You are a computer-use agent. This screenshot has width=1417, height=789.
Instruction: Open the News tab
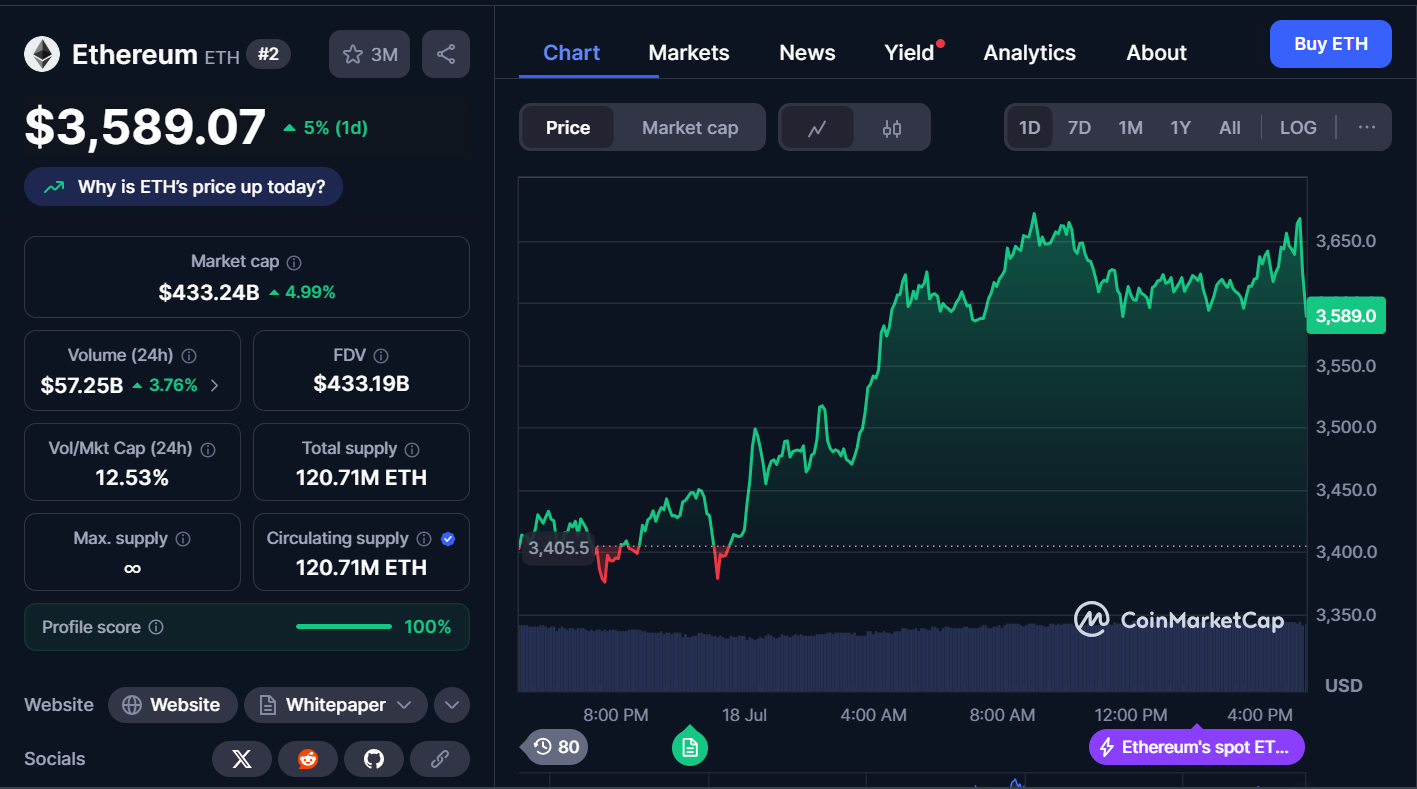807,53
